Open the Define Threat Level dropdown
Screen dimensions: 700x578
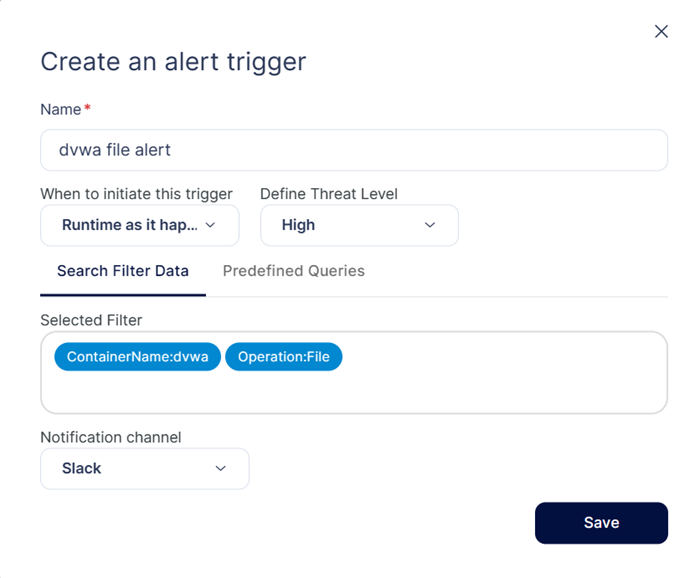point(359,225)
